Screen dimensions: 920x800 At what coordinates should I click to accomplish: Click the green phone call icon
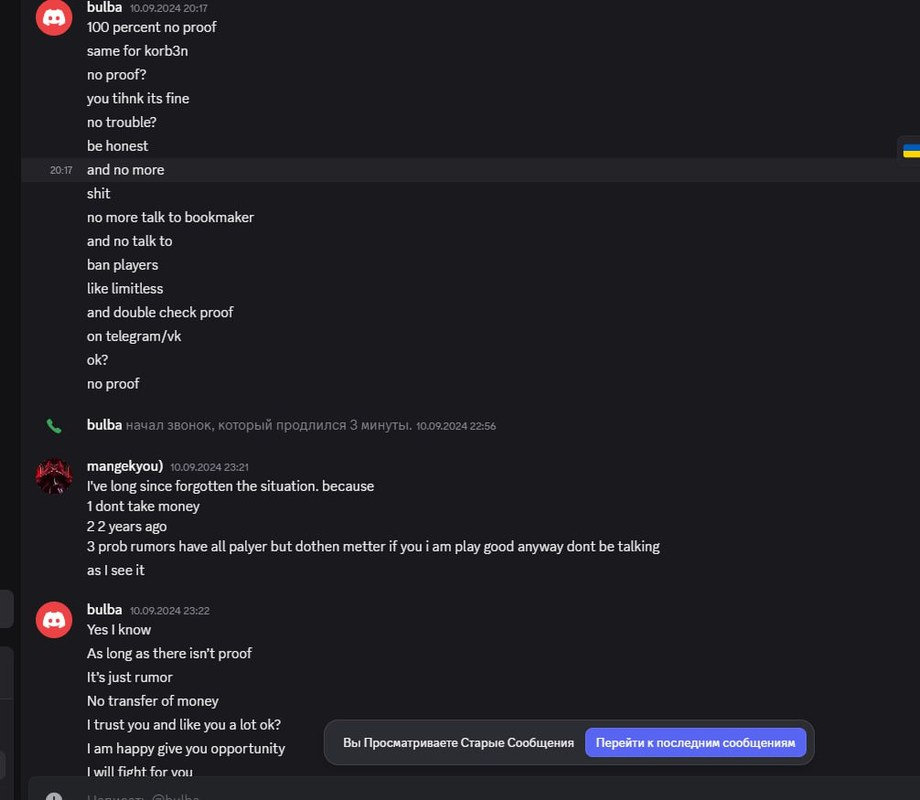click(54, 426)
